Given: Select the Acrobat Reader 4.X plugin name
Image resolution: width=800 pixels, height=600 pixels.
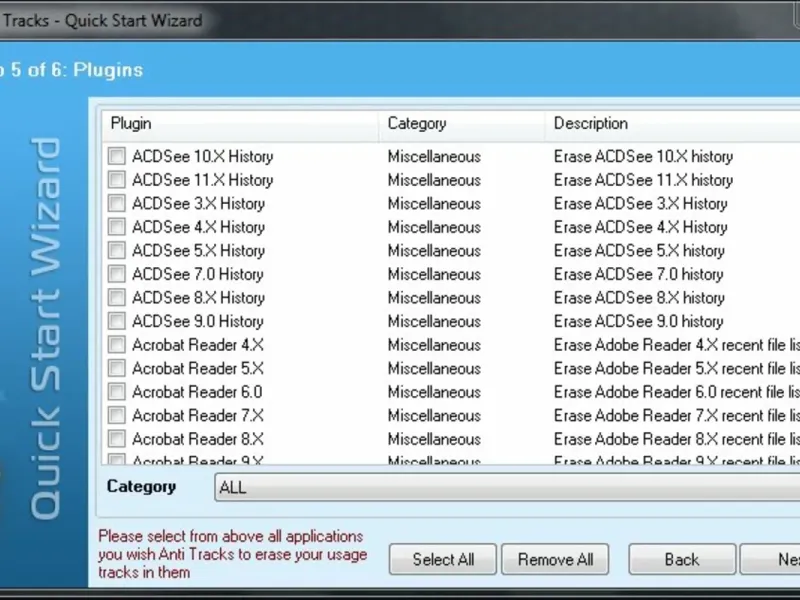Looking at the screenshot, I should pos(198,345).
